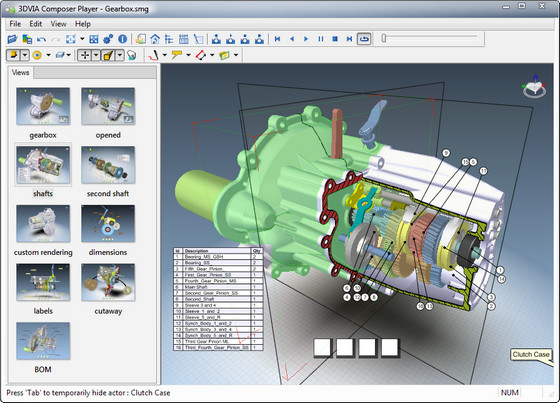Open dropdown beside red measurement tool
Viewport: 560px width, 403px height.
tap(212, 55)
